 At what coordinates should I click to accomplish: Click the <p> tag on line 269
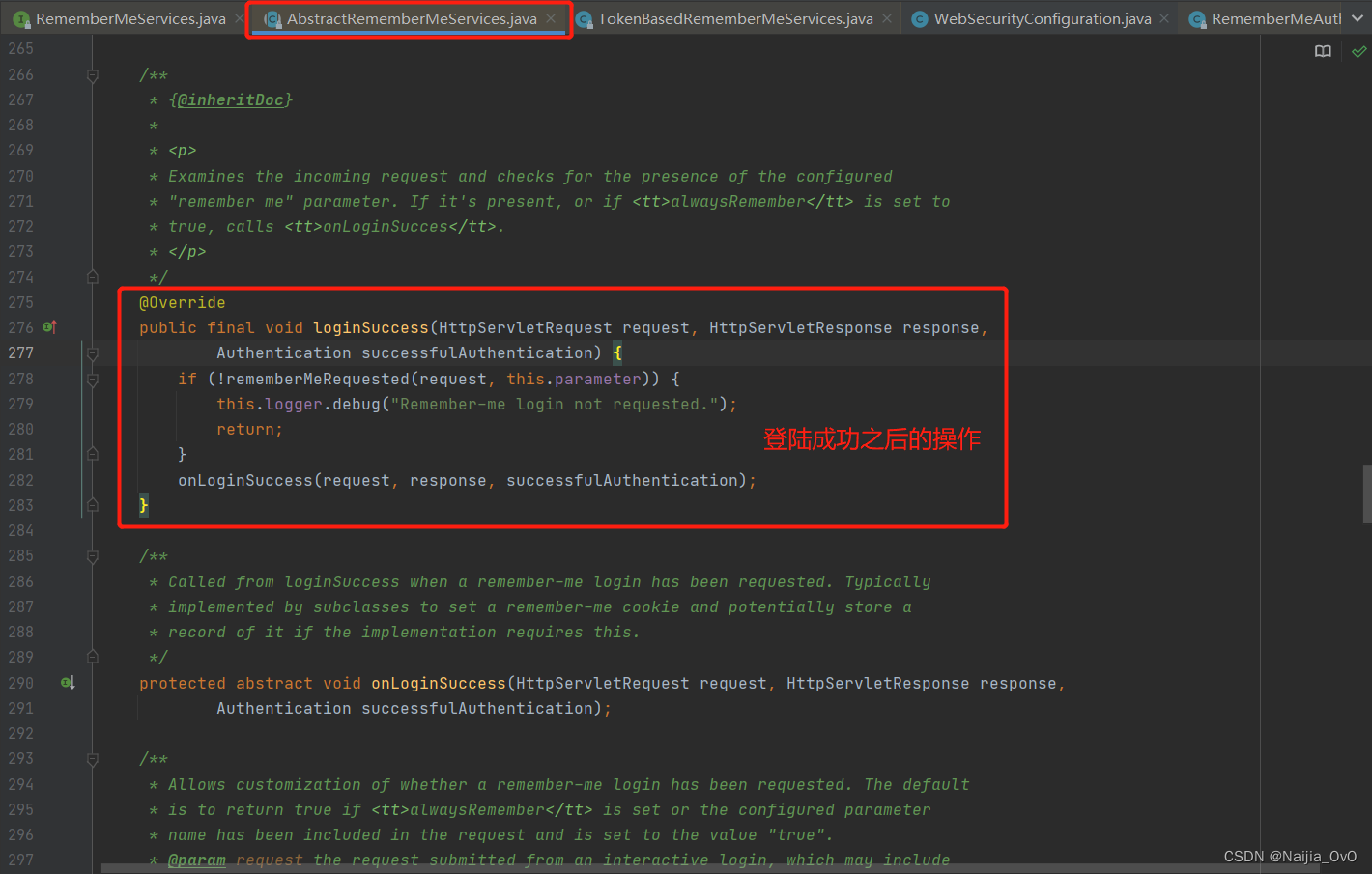click(x=183, y=150)
